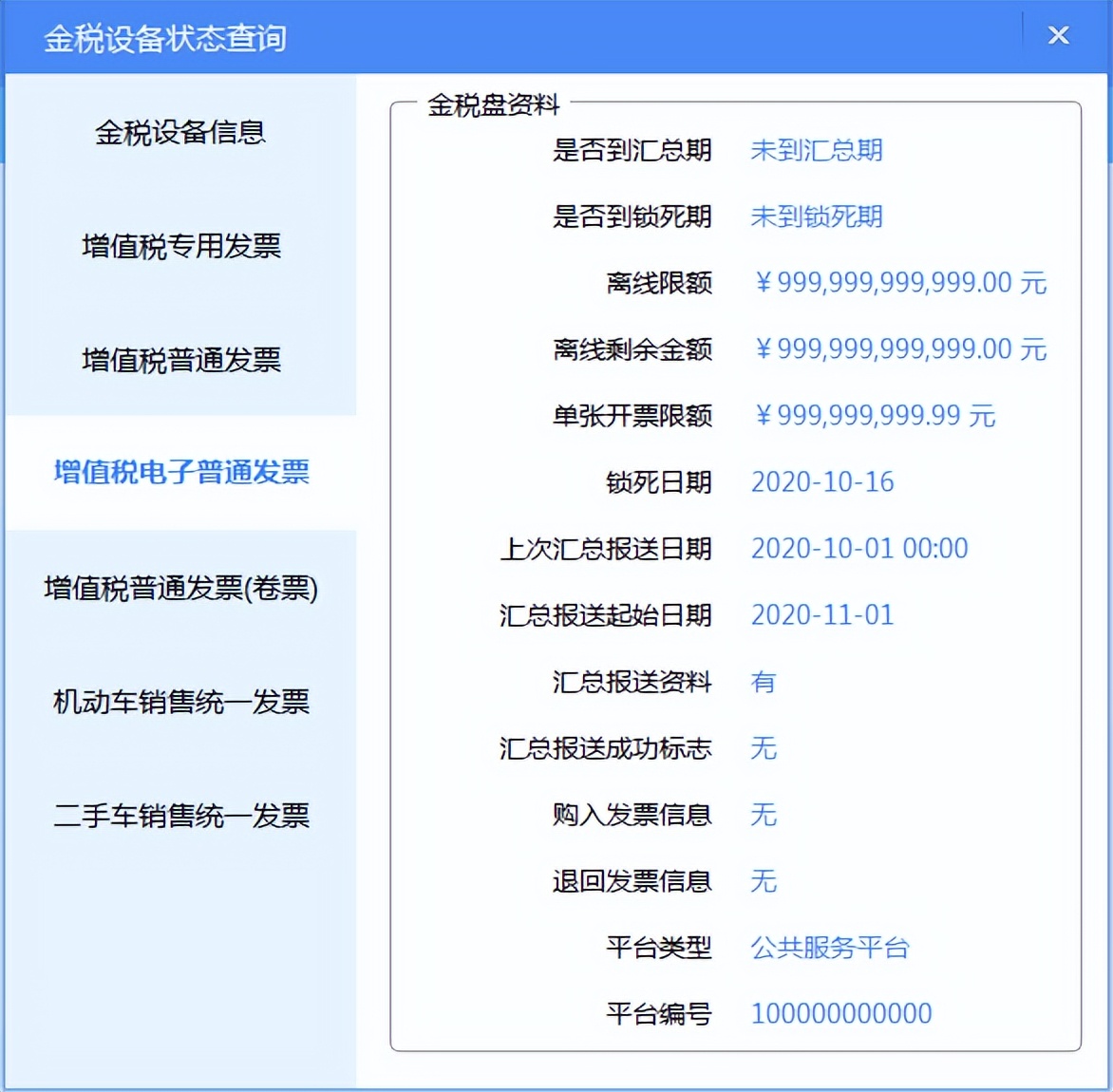The image size is (1113, 1092).
Task: Close the 金税设备状态查询 dialog
Action: [1058, 35]
